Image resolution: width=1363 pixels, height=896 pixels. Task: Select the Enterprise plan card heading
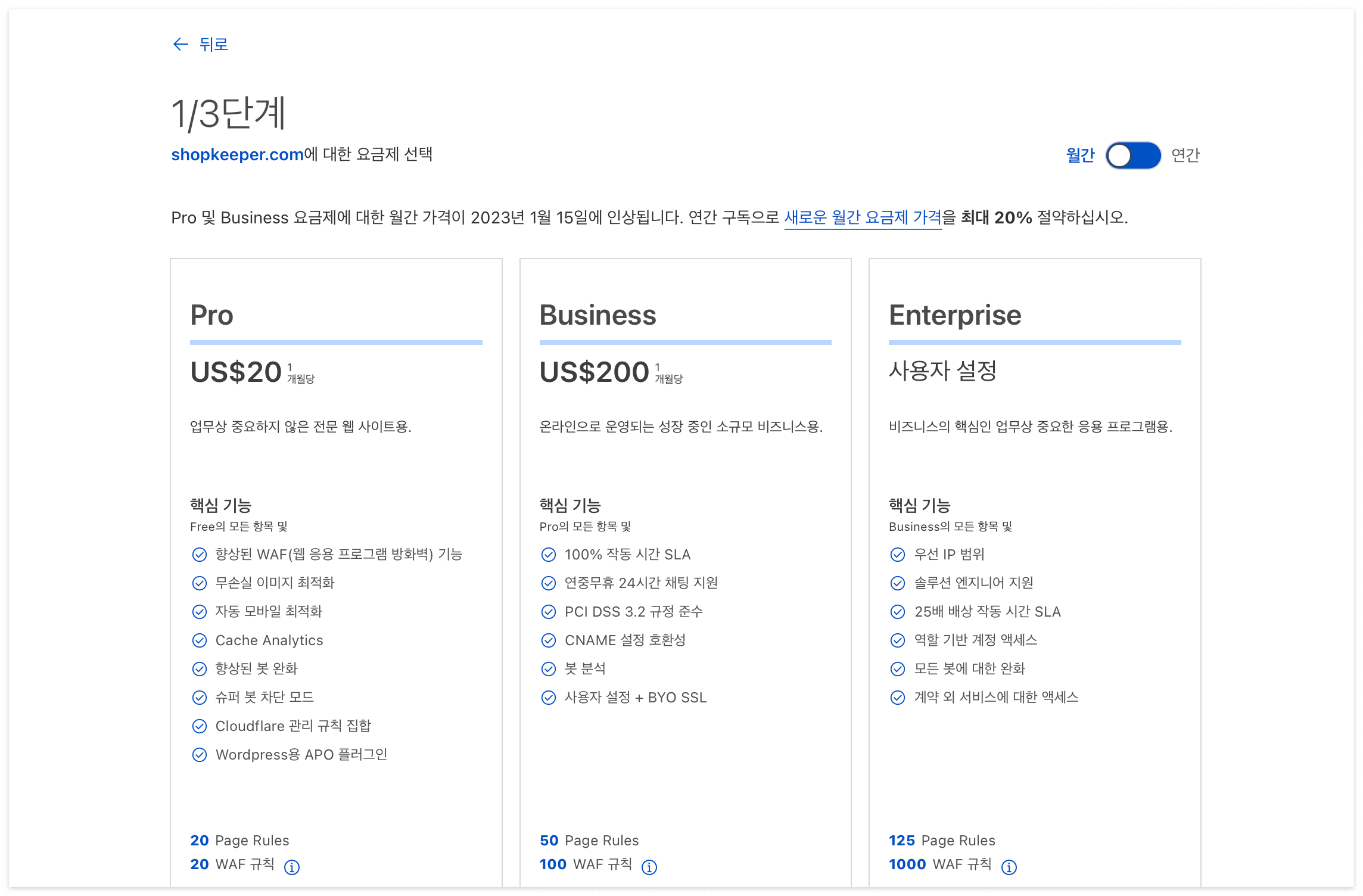pos(954,315)
